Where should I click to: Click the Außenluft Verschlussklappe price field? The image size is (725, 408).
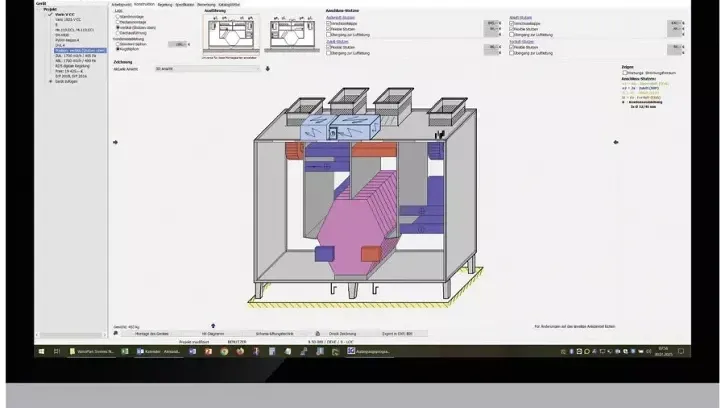[x=492, y=23]
